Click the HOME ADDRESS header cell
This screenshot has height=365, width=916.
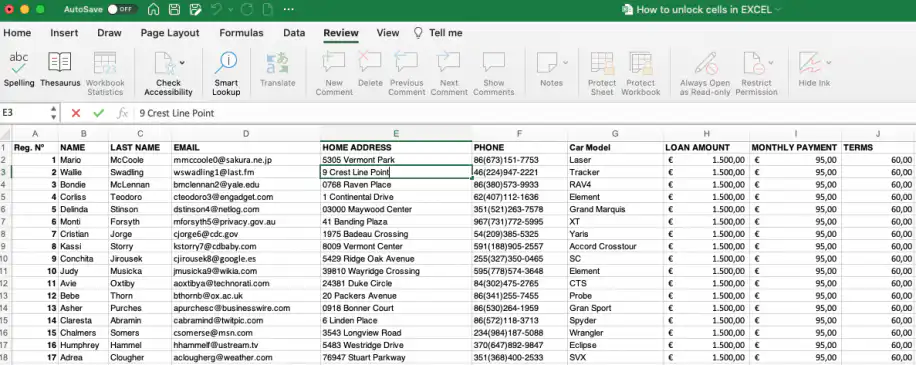(x=396, y=148)
